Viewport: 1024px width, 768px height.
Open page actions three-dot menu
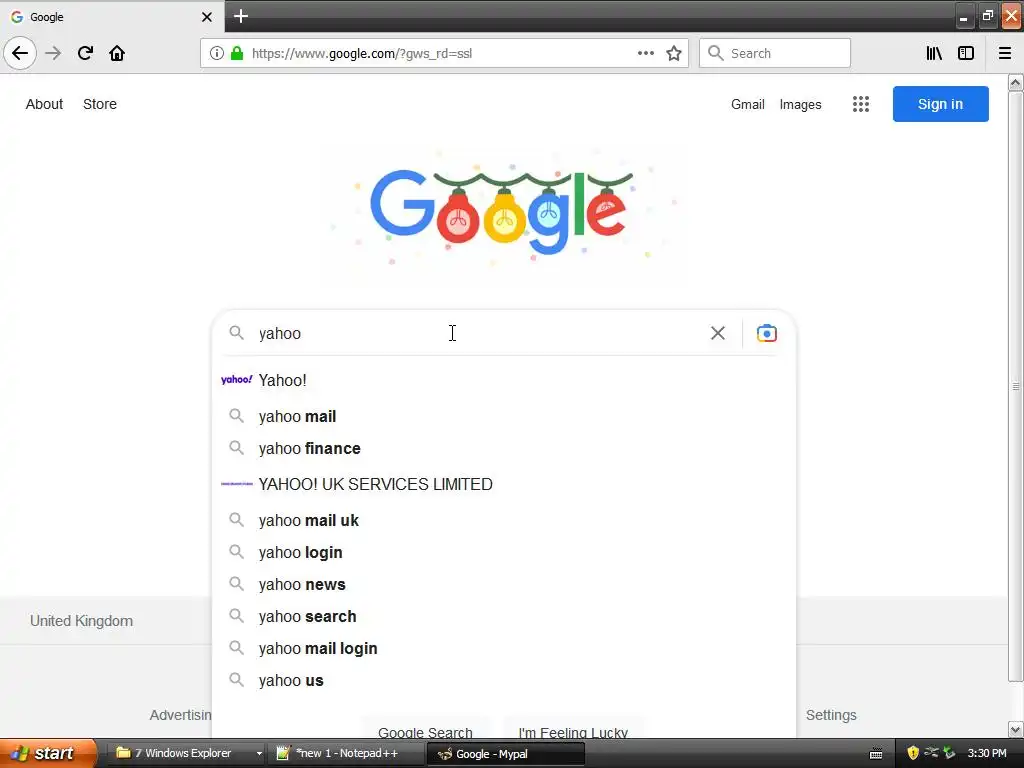(x=646, y=53)
